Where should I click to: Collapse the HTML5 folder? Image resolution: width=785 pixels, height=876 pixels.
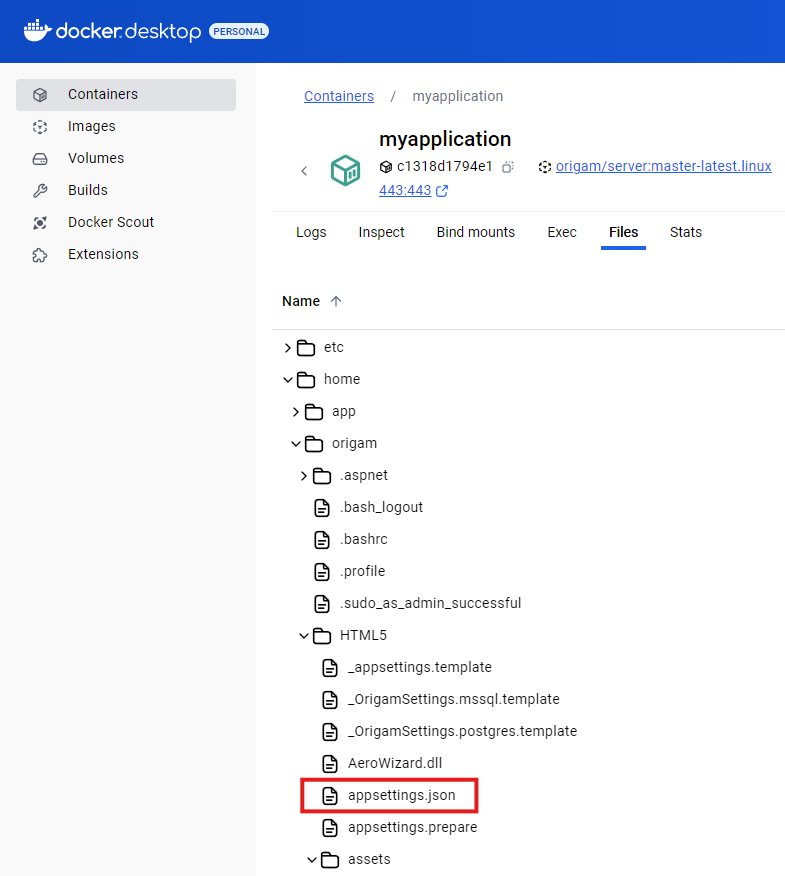pyautogui.click(x=304, y=636)
